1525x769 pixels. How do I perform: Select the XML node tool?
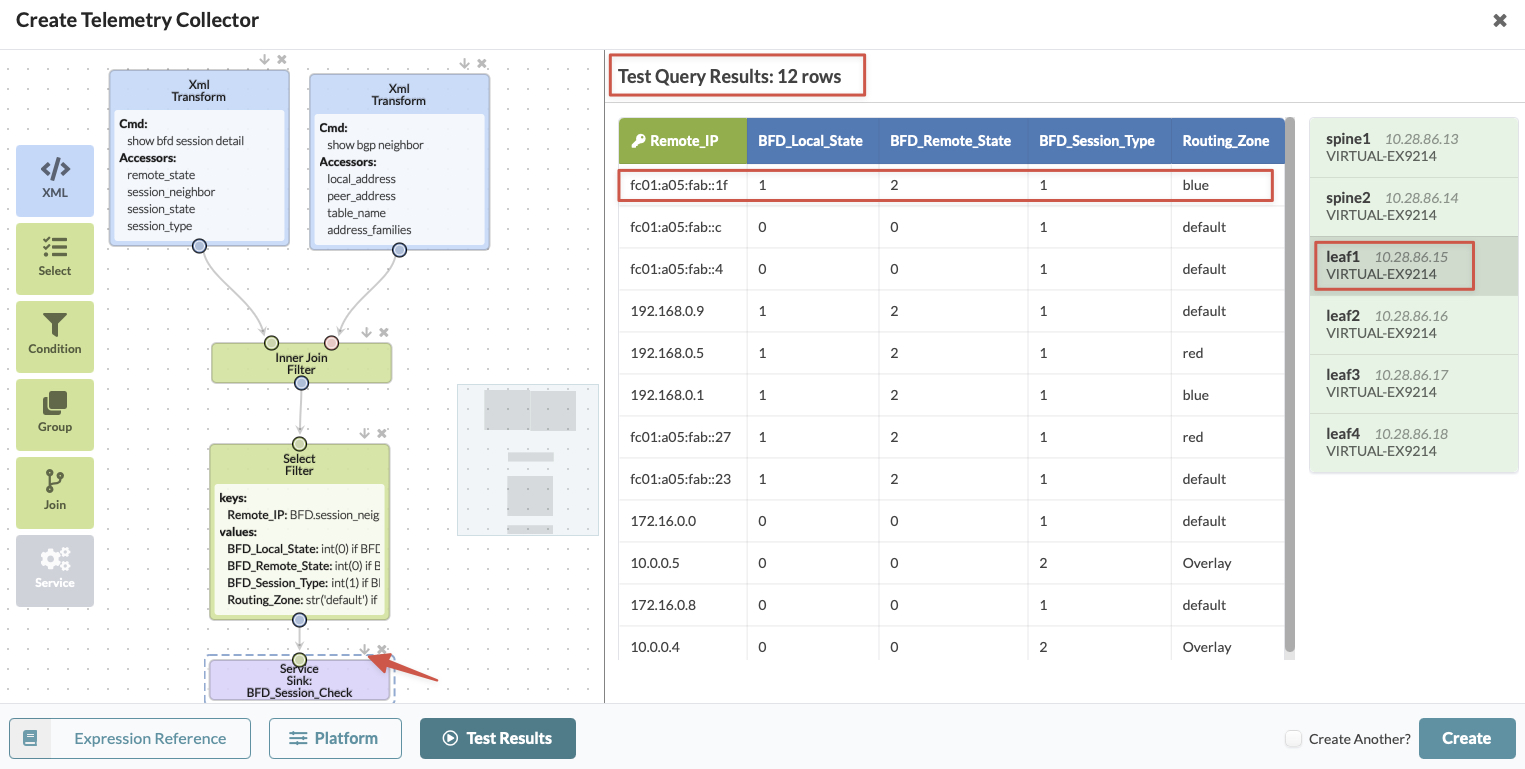[x=55, y=181]
